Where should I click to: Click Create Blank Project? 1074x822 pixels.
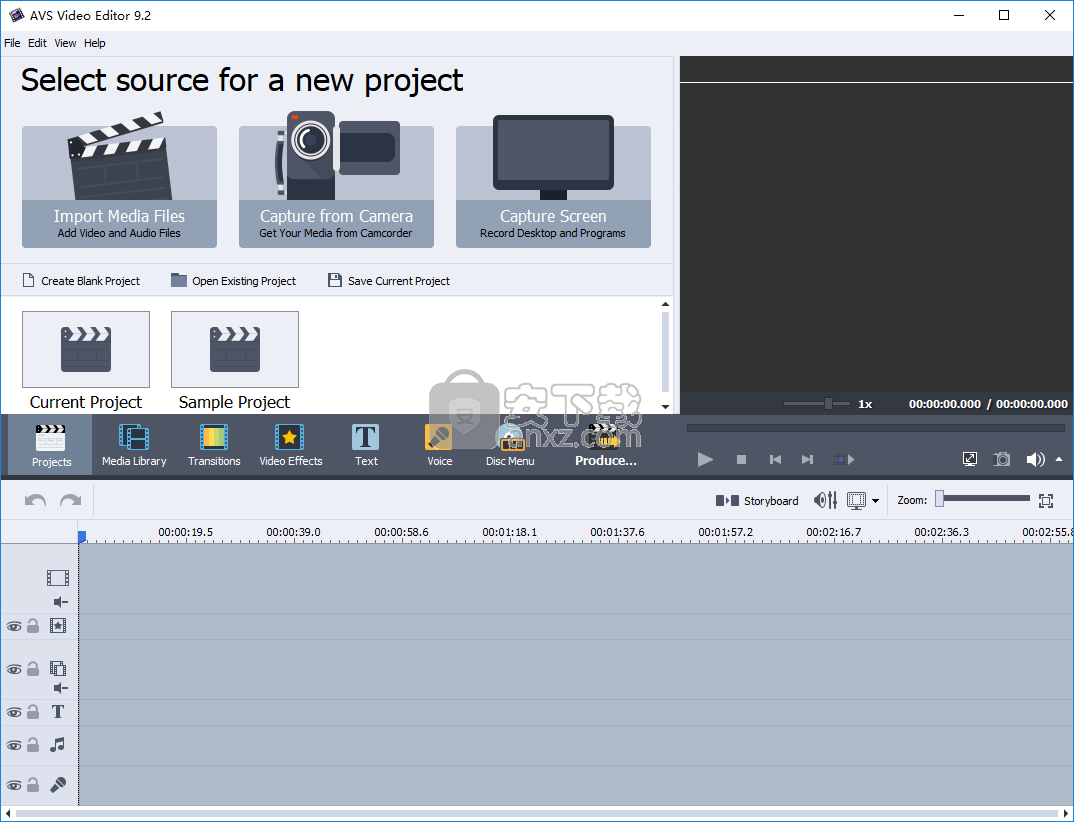tap(82, 281)
